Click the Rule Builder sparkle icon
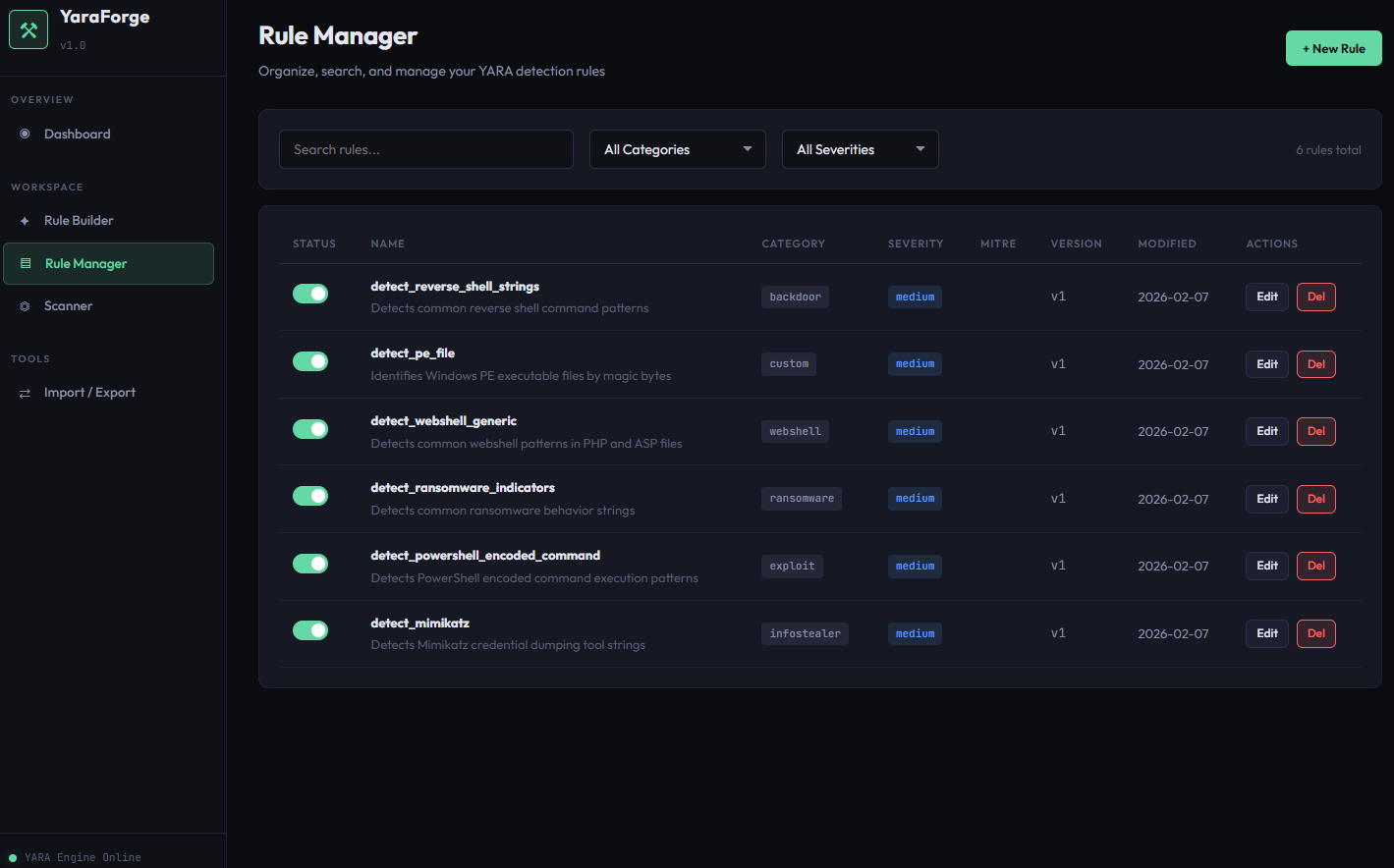Image resolution: width=1394 pixels, height=868 pixels. coord(25,220)
